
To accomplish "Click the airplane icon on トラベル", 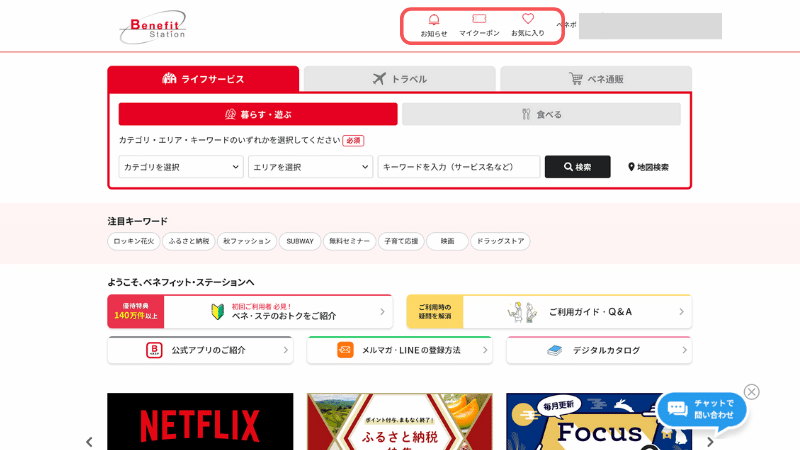I will [379, 79].
